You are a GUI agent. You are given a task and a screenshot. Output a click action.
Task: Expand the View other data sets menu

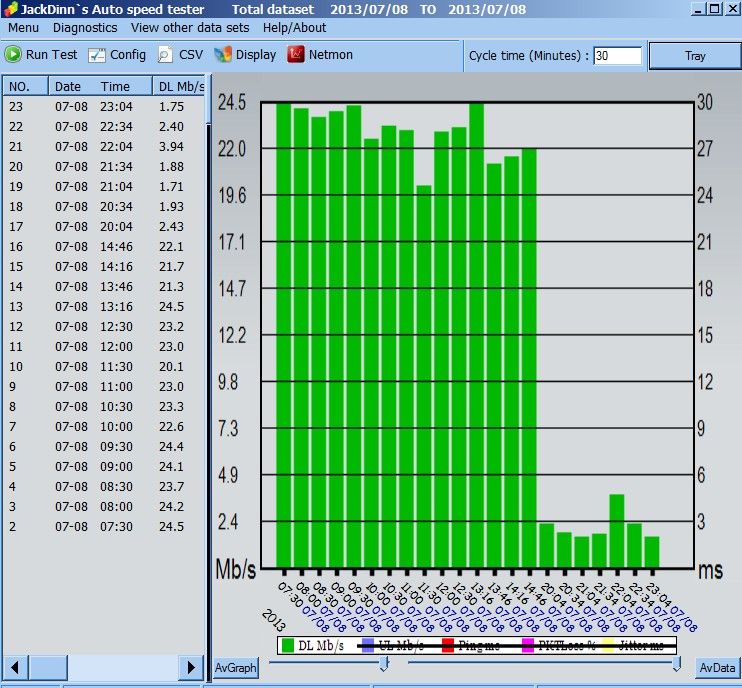pyautogui.click(x=190, y=27)
